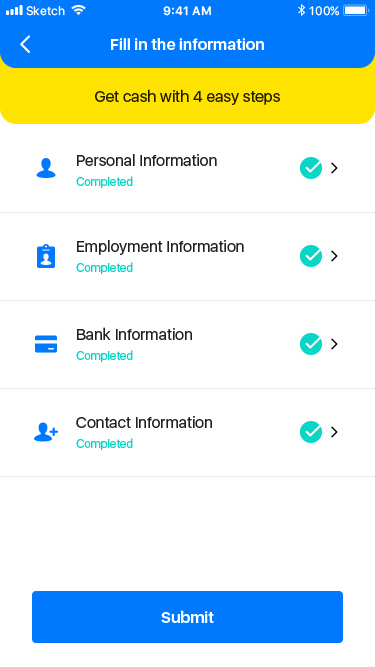Click the yellow 4 easy steps banner
The height and width of the screenshot is (667, 375).
pyautogui.click(x=188, y=97)
